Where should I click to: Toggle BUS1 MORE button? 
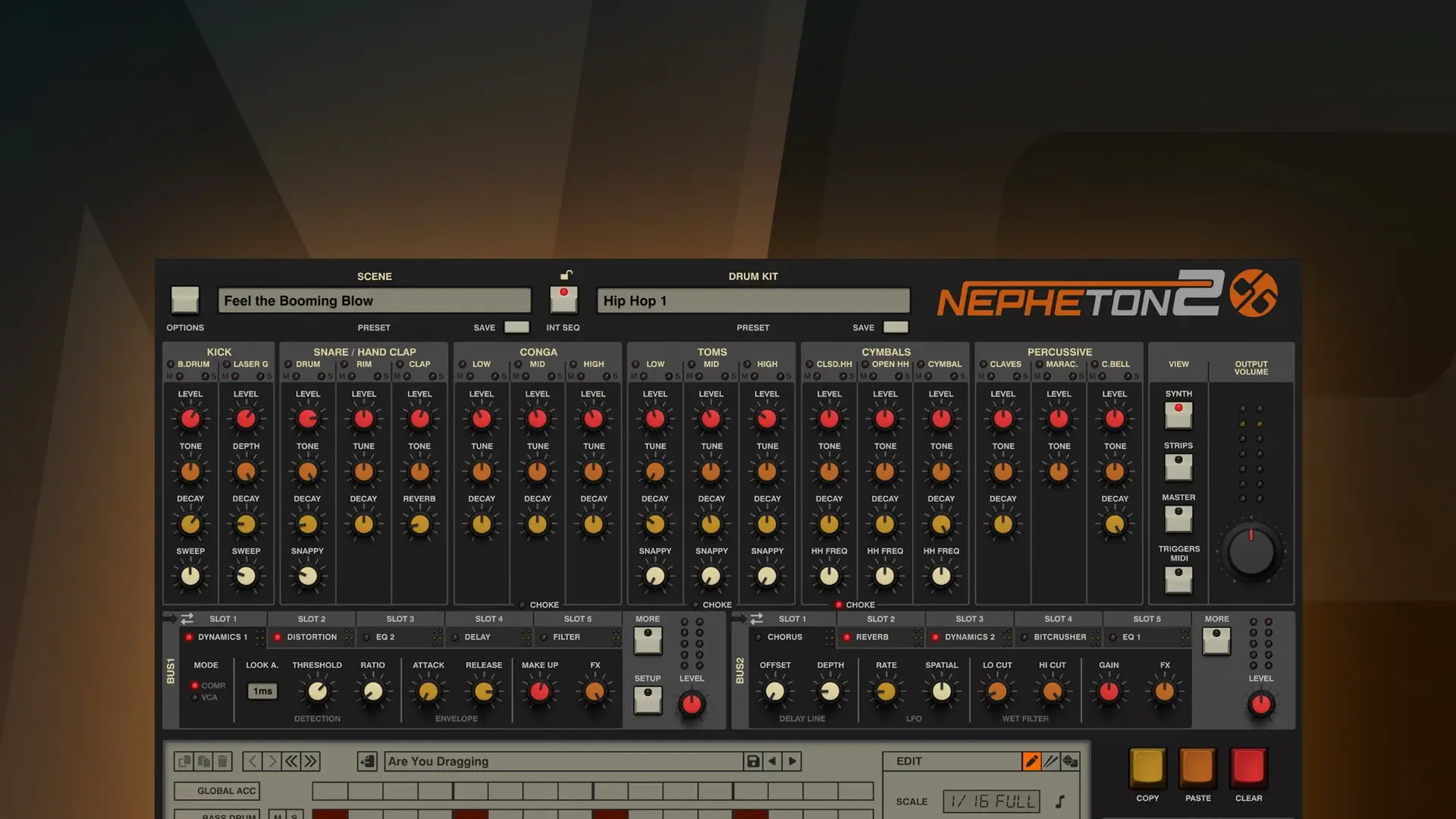(x=648, y=641)
